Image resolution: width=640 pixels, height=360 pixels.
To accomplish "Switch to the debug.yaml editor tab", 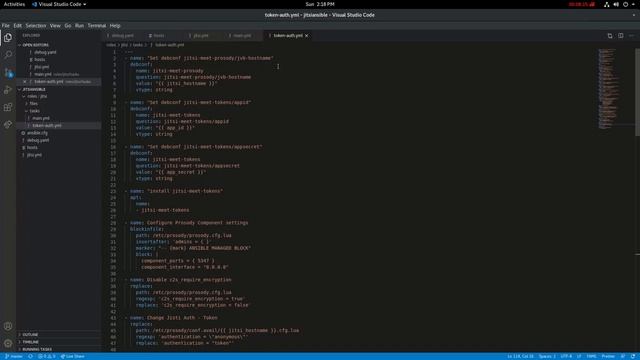I will click(122, 36).
